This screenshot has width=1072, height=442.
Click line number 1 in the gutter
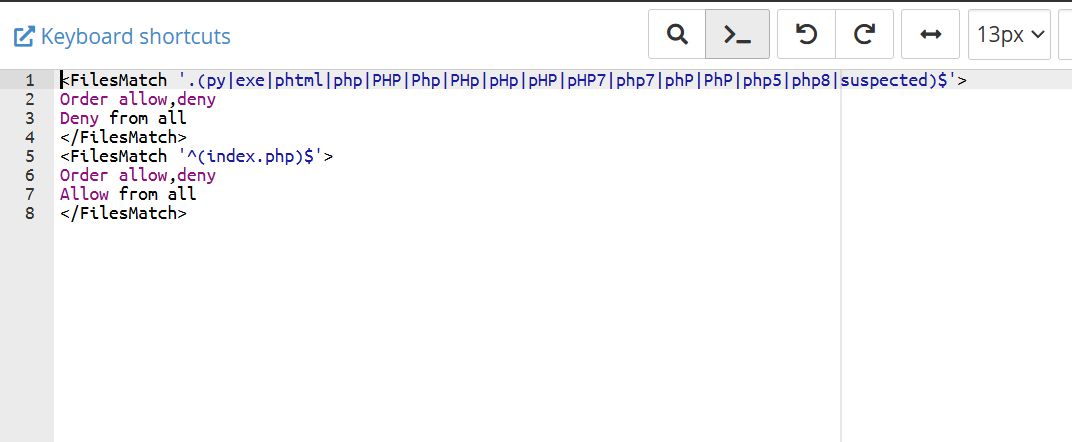point(30,80)
